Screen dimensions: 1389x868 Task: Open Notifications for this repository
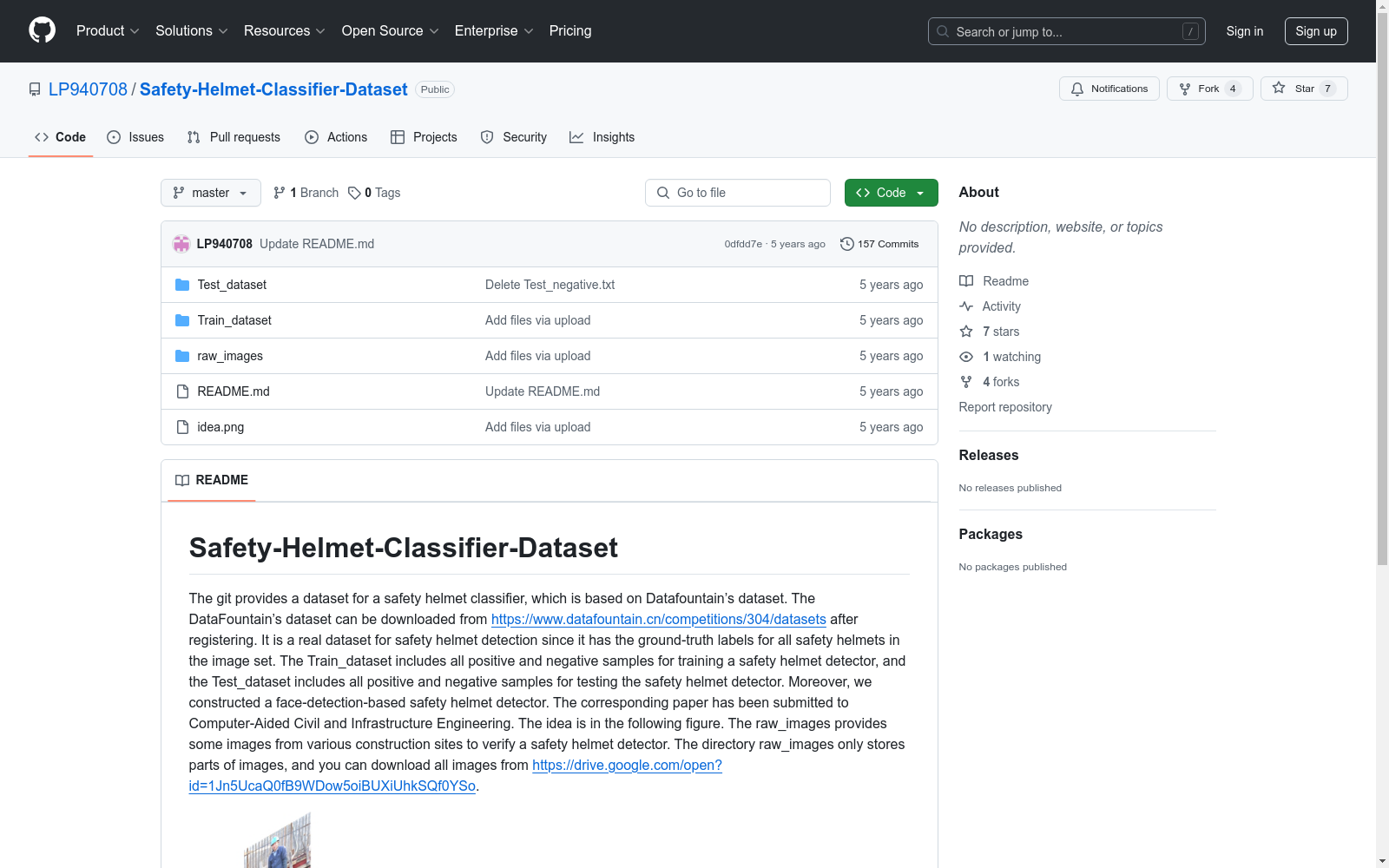(x=1109, y=89)
